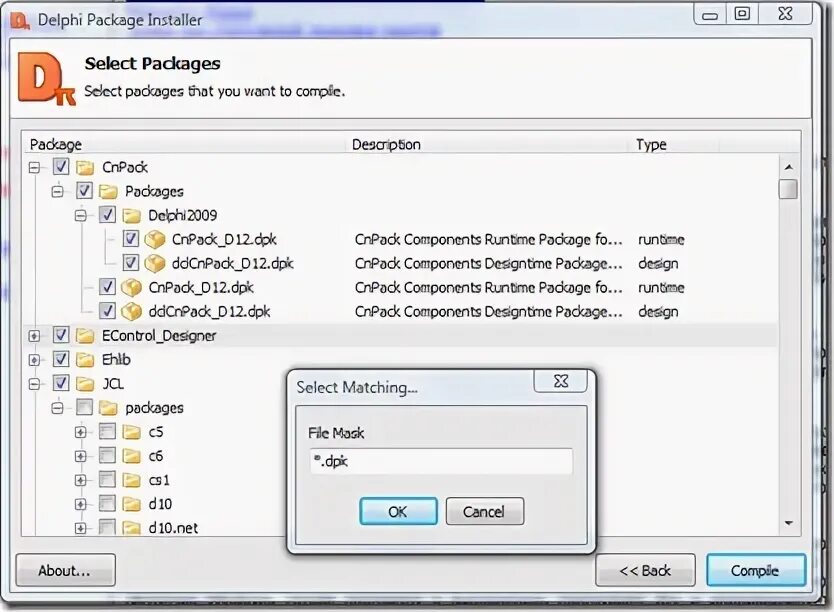Maximize the Delphi Package Installer window
The height and width of the screenshot is (612, 834).
[x=742, y=14]
